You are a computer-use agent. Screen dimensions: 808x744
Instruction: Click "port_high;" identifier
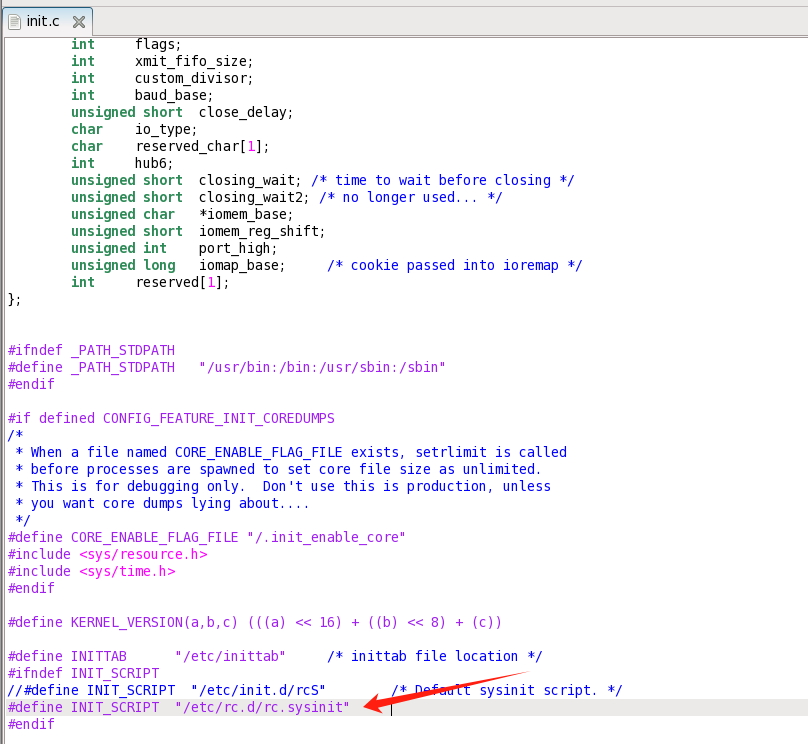click(x=238, y=248)
